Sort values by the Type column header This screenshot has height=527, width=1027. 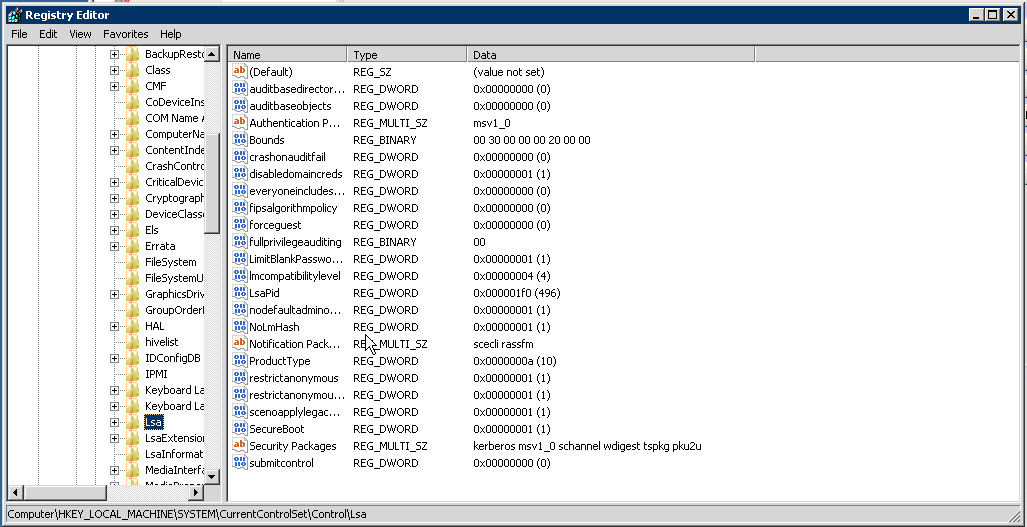407,55
